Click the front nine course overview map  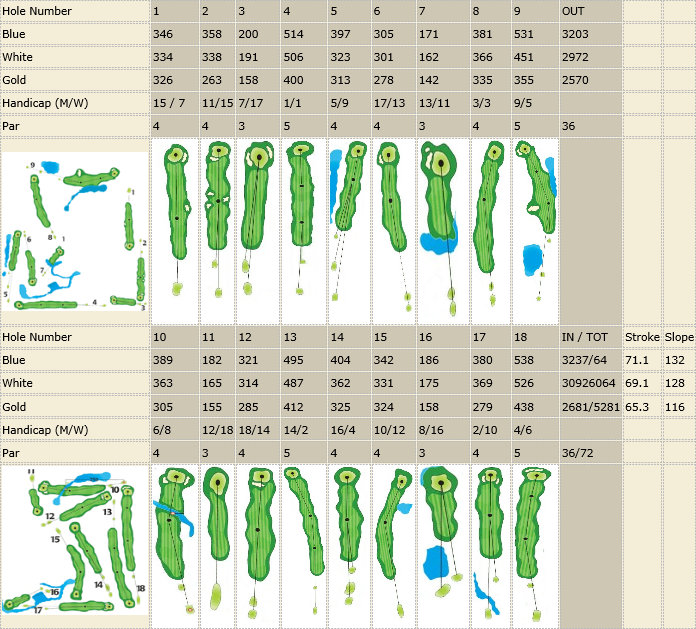(75, 230)
